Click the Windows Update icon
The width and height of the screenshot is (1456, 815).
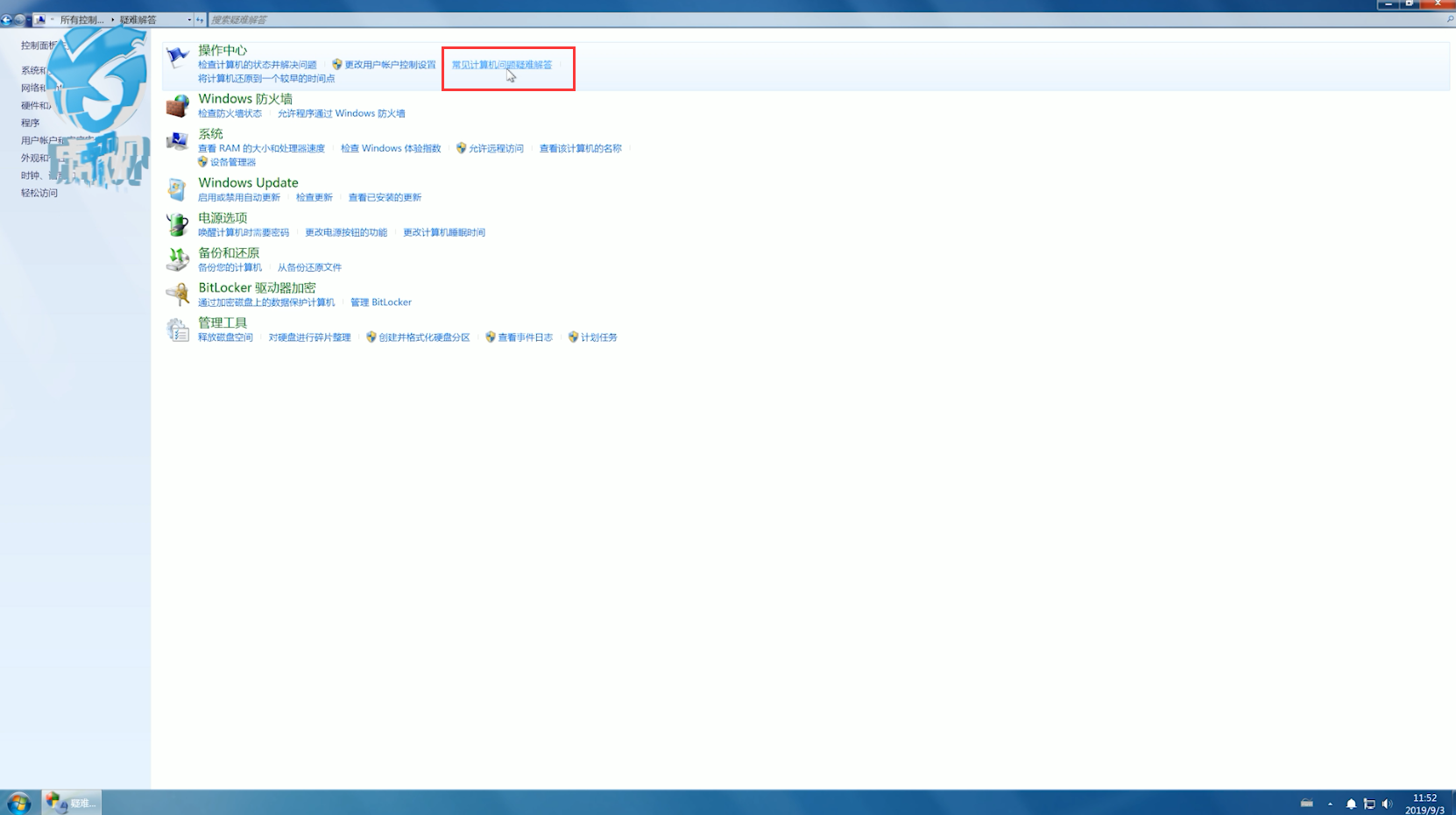coord(178,189)
